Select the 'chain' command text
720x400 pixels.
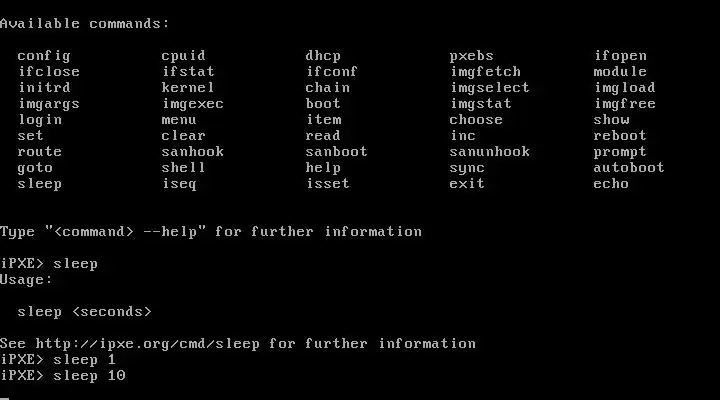(x=327, y=88)
